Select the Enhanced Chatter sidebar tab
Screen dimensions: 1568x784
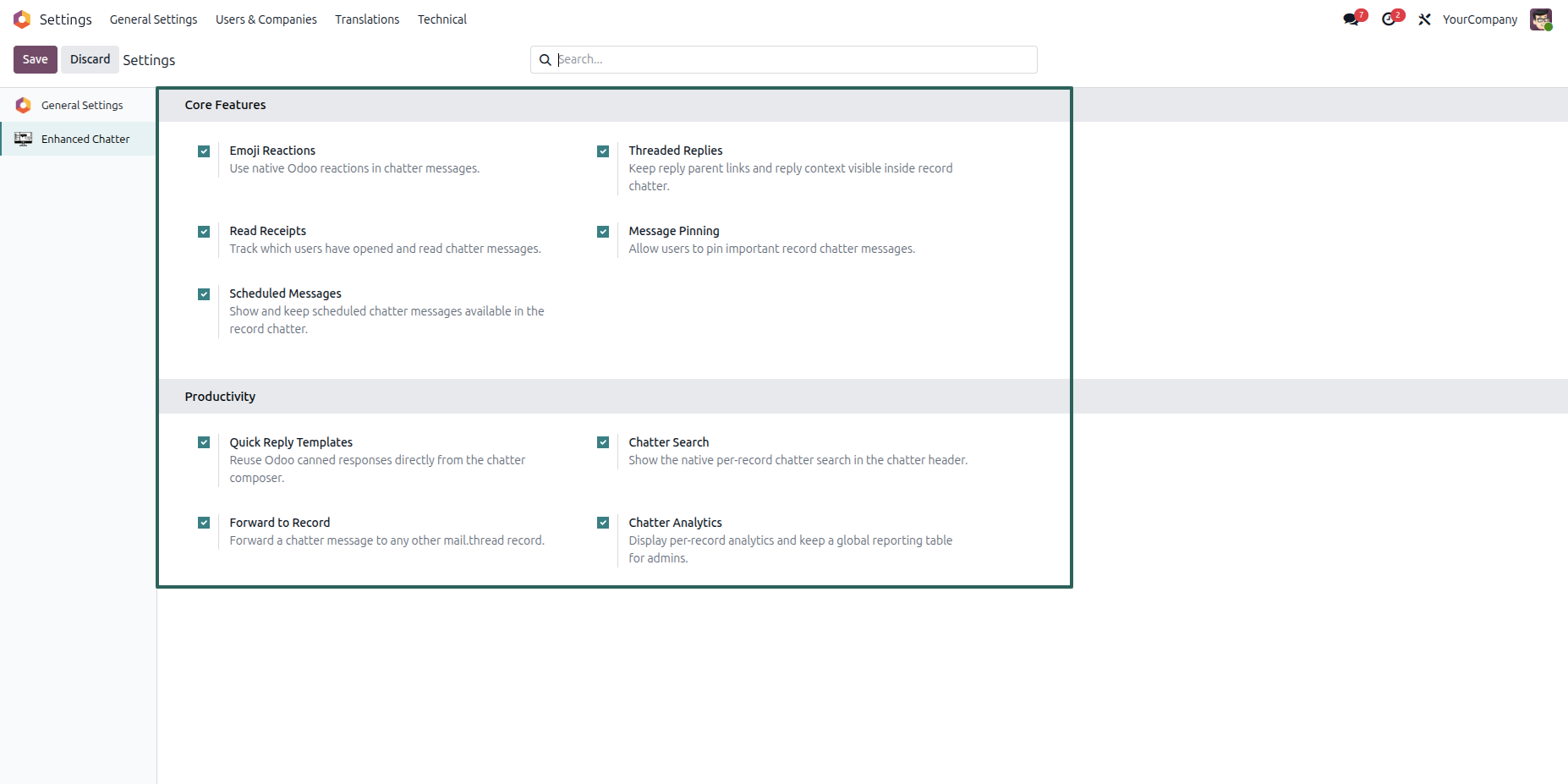click(78, 139)
